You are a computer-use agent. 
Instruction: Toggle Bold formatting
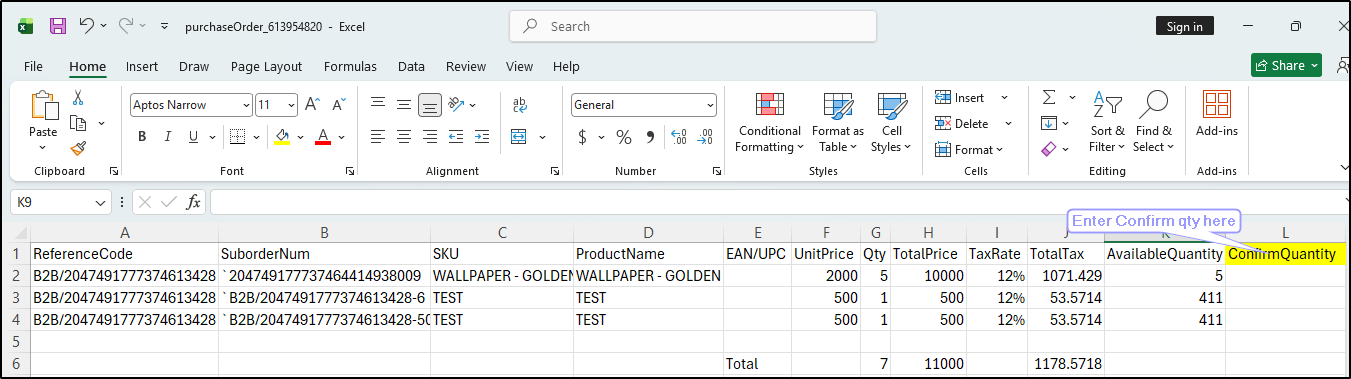coord(142,137)
